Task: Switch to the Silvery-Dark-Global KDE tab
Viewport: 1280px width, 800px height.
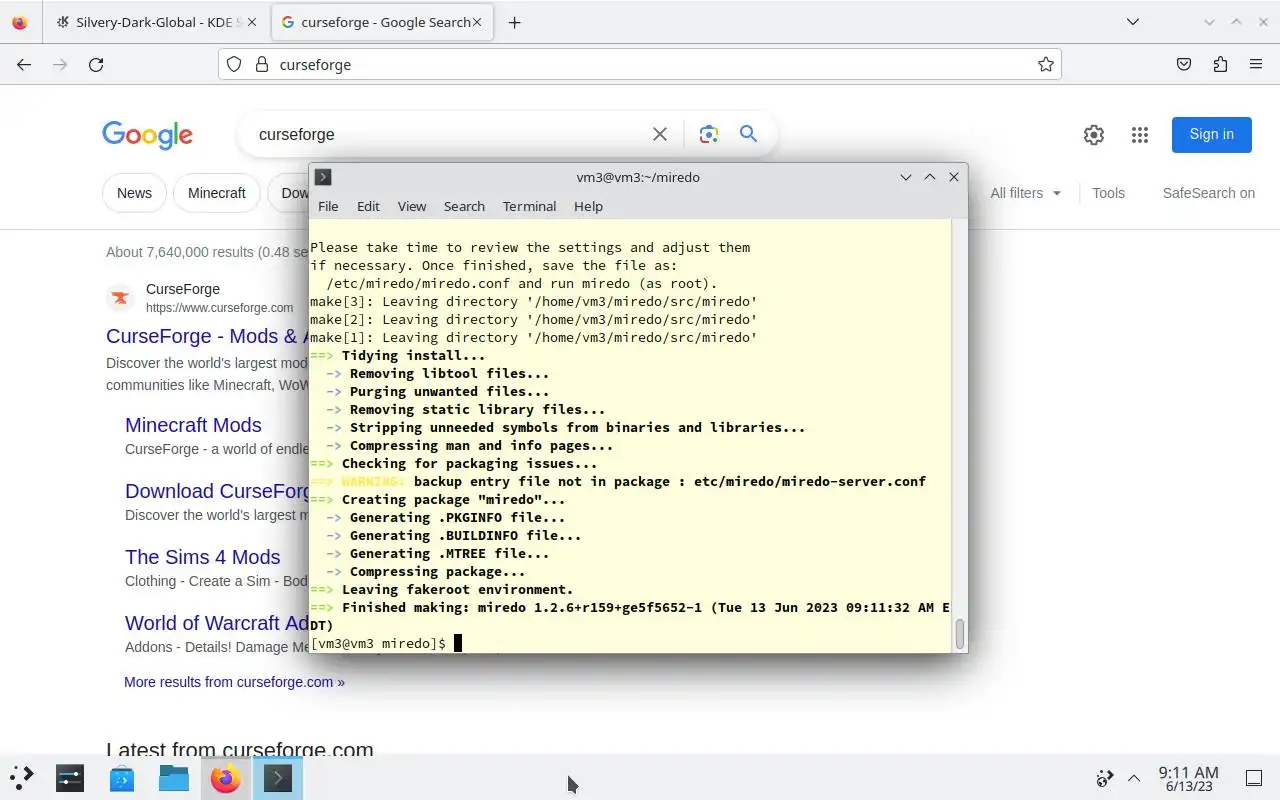Action: (x=155, y=22)
